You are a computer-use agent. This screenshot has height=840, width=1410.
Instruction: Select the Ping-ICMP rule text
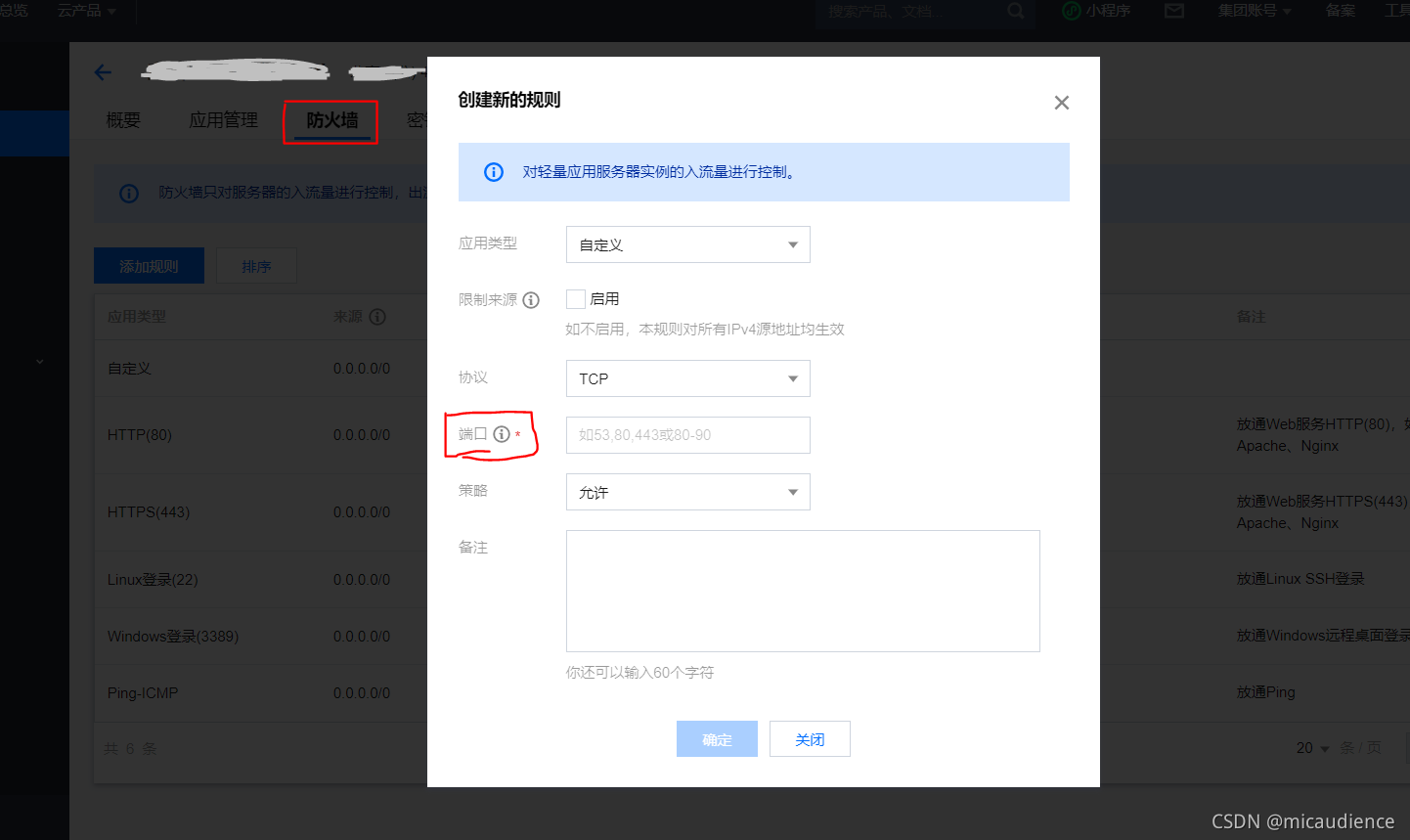click(x=143, y=693)
